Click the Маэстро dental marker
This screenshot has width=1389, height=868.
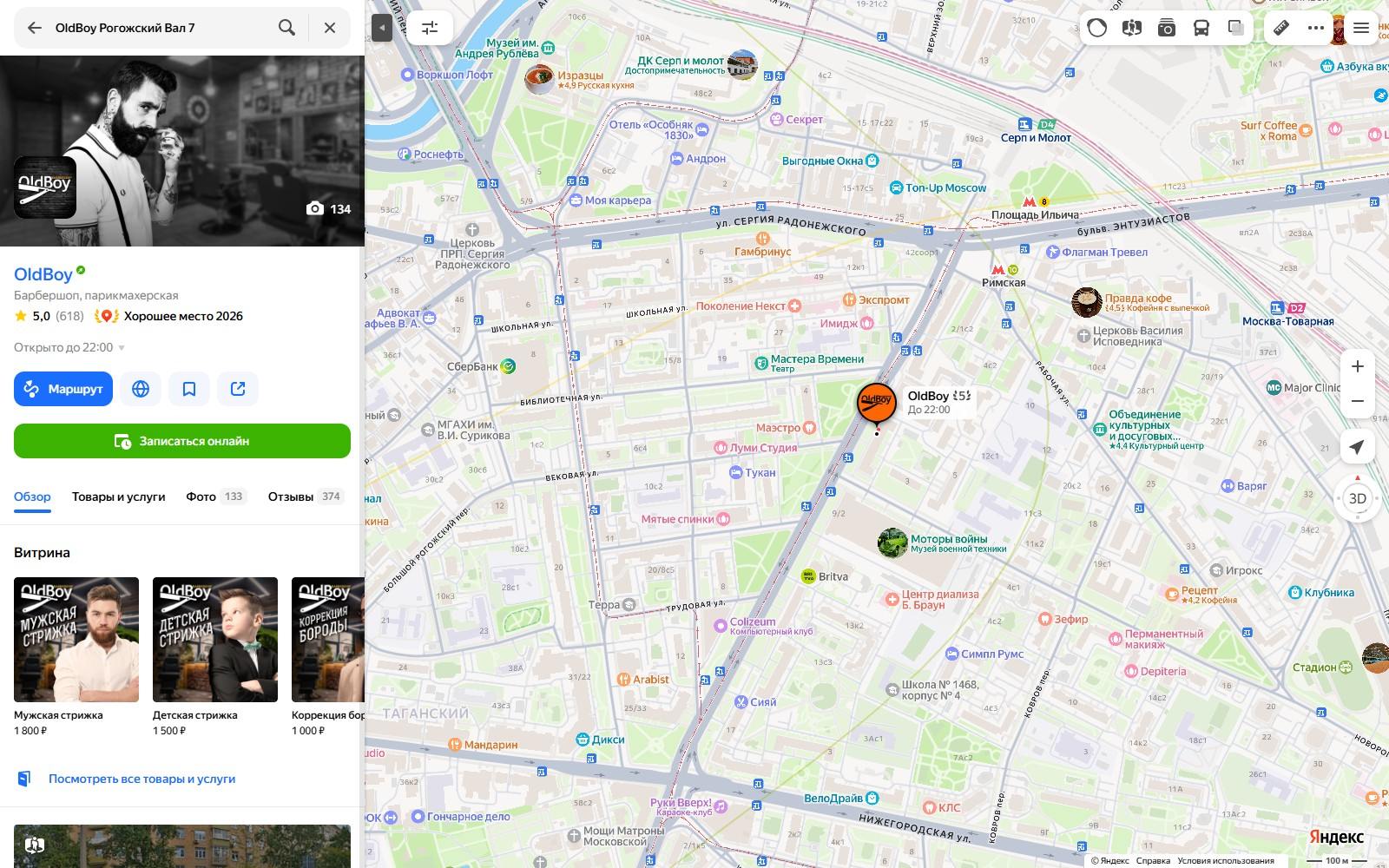[808, 427]
